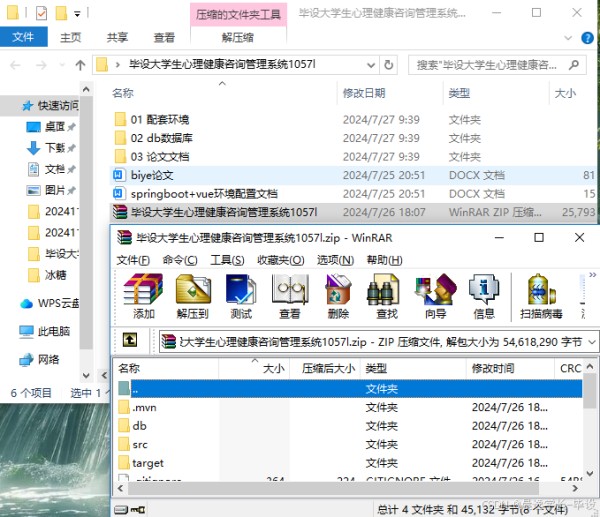Open WinRAR archive path dropdown
This screenshot has height=517, width=600.
592,342
